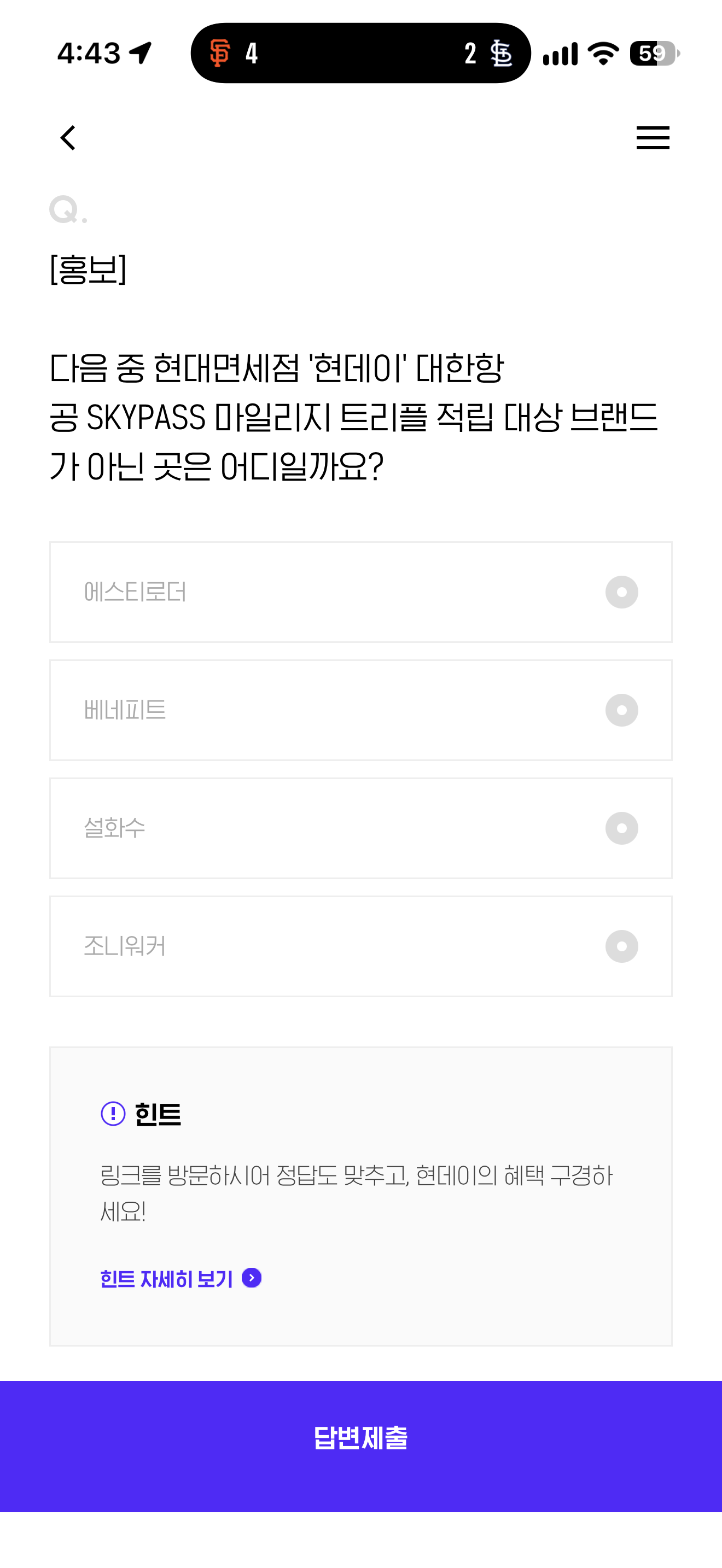Tap the Wi-Fi status icon
Screen dimensions: 722x1568
click(x=603, y=54)
